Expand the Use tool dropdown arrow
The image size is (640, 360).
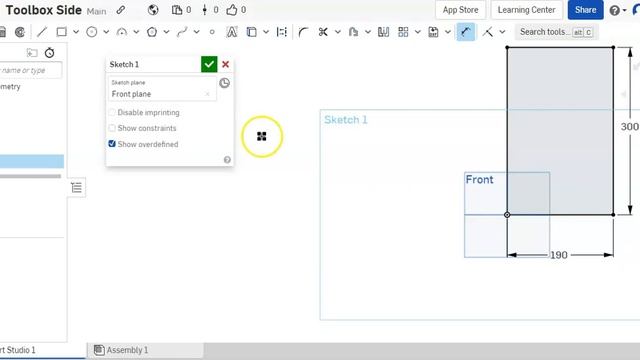pyautogui.click(x=266, y=32)
